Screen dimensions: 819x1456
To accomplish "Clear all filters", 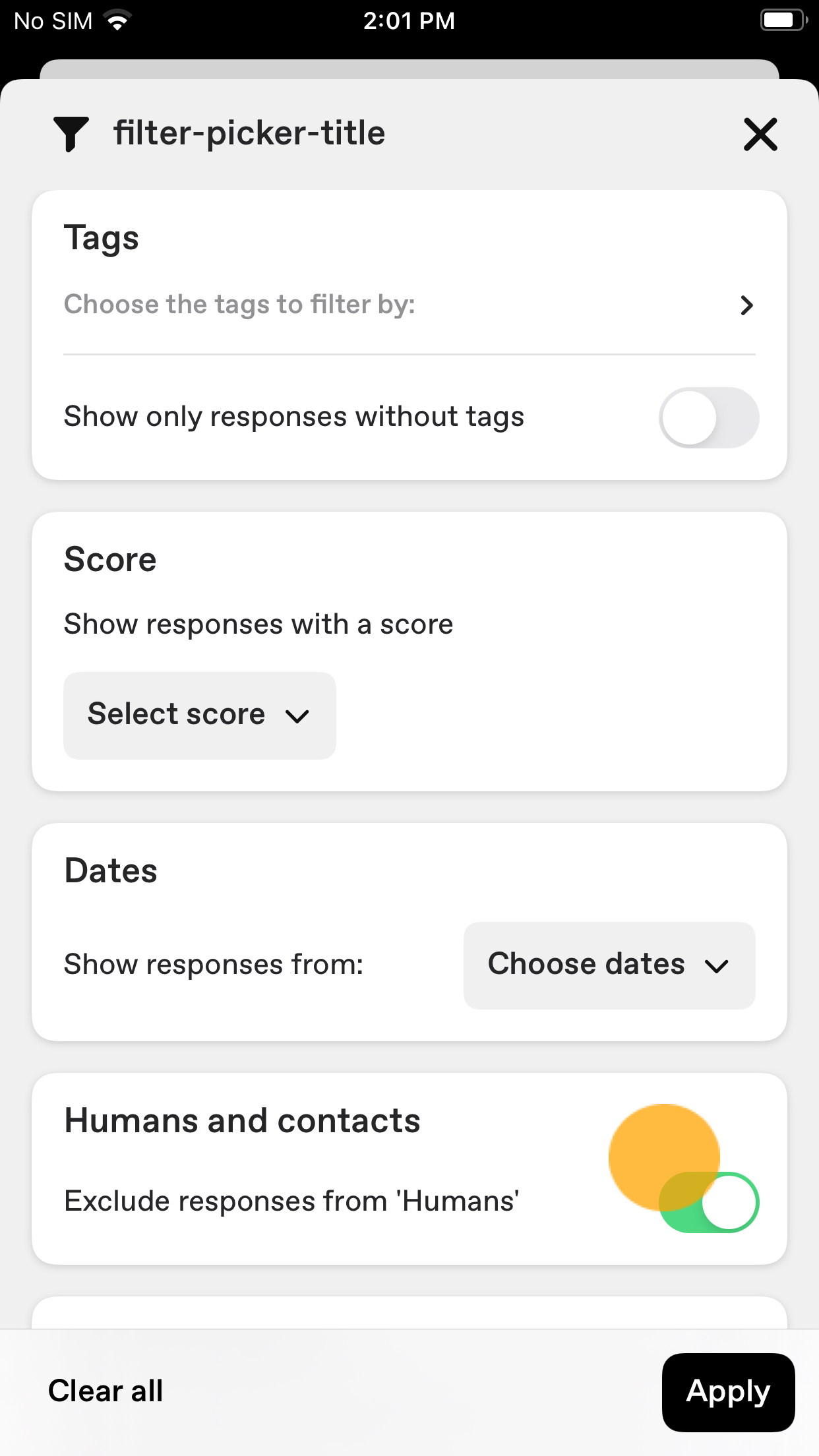I will (x=106, y=1391).
